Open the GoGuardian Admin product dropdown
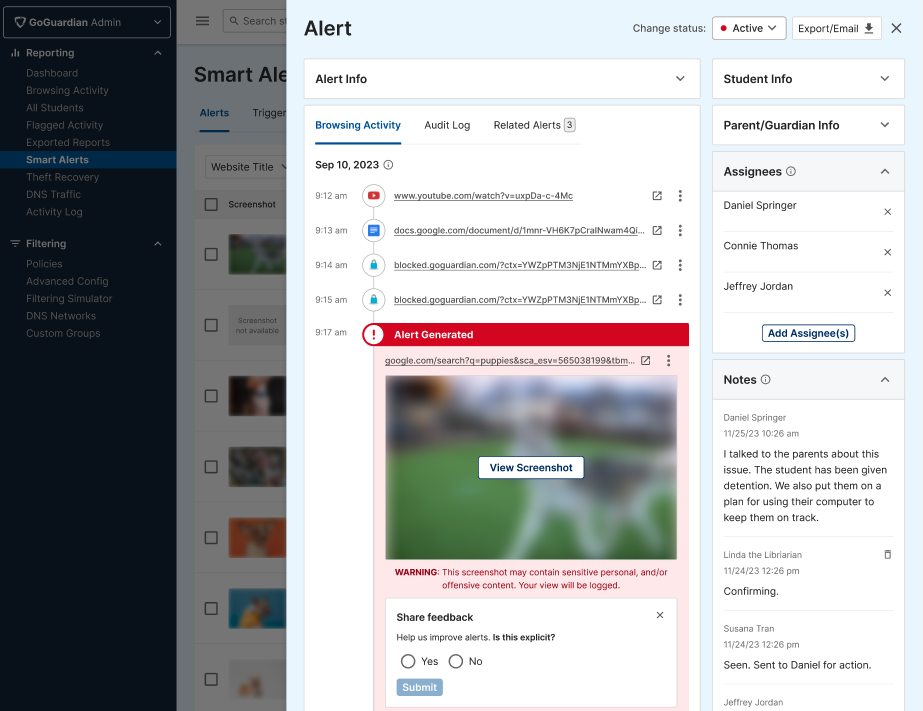Screen dimensions: 923x711 pos(87,22)
